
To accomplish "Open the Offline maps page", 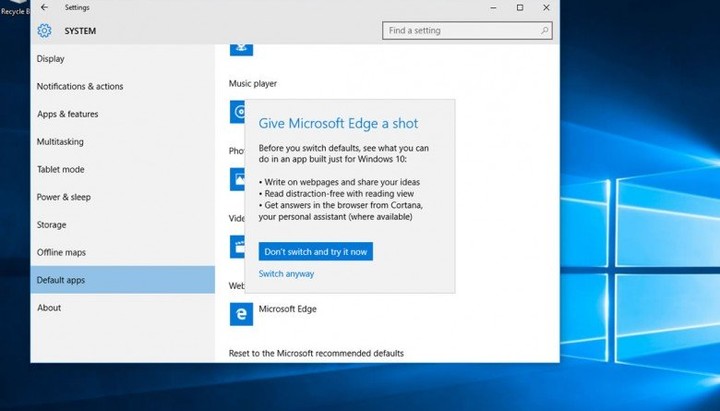I will 61,253.
